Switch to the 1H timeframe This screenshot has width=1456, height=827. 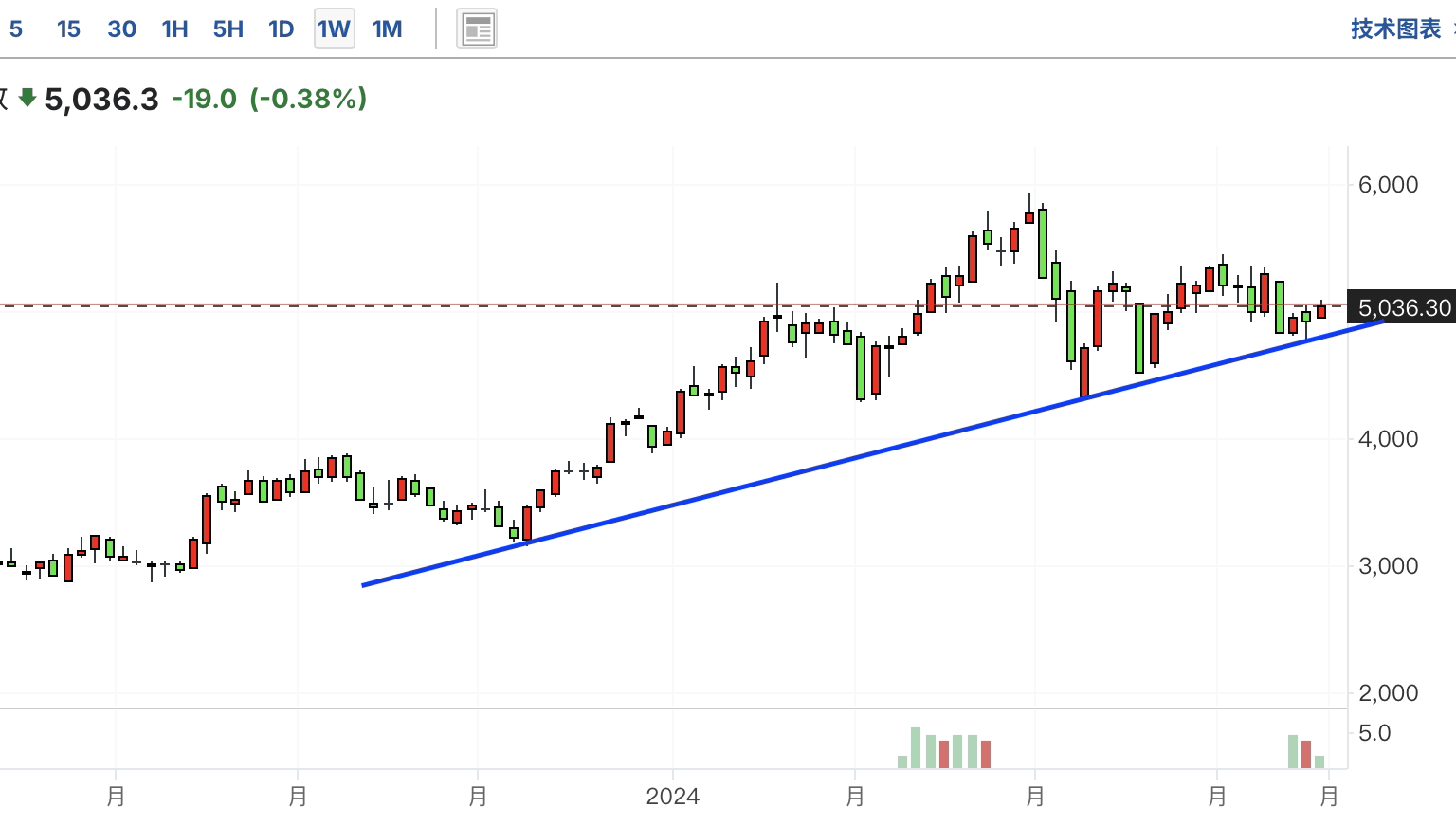(174, 29)
